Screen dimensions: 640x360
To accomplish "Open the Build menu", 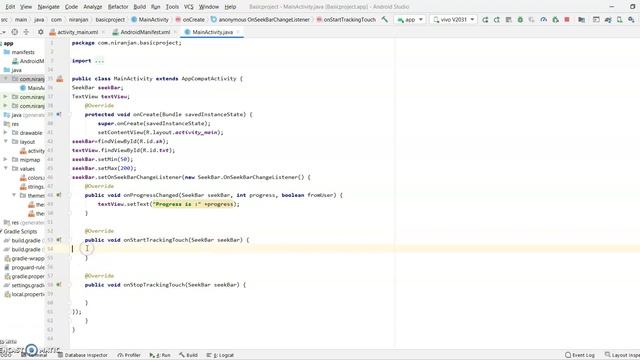I will pos(140,7).
